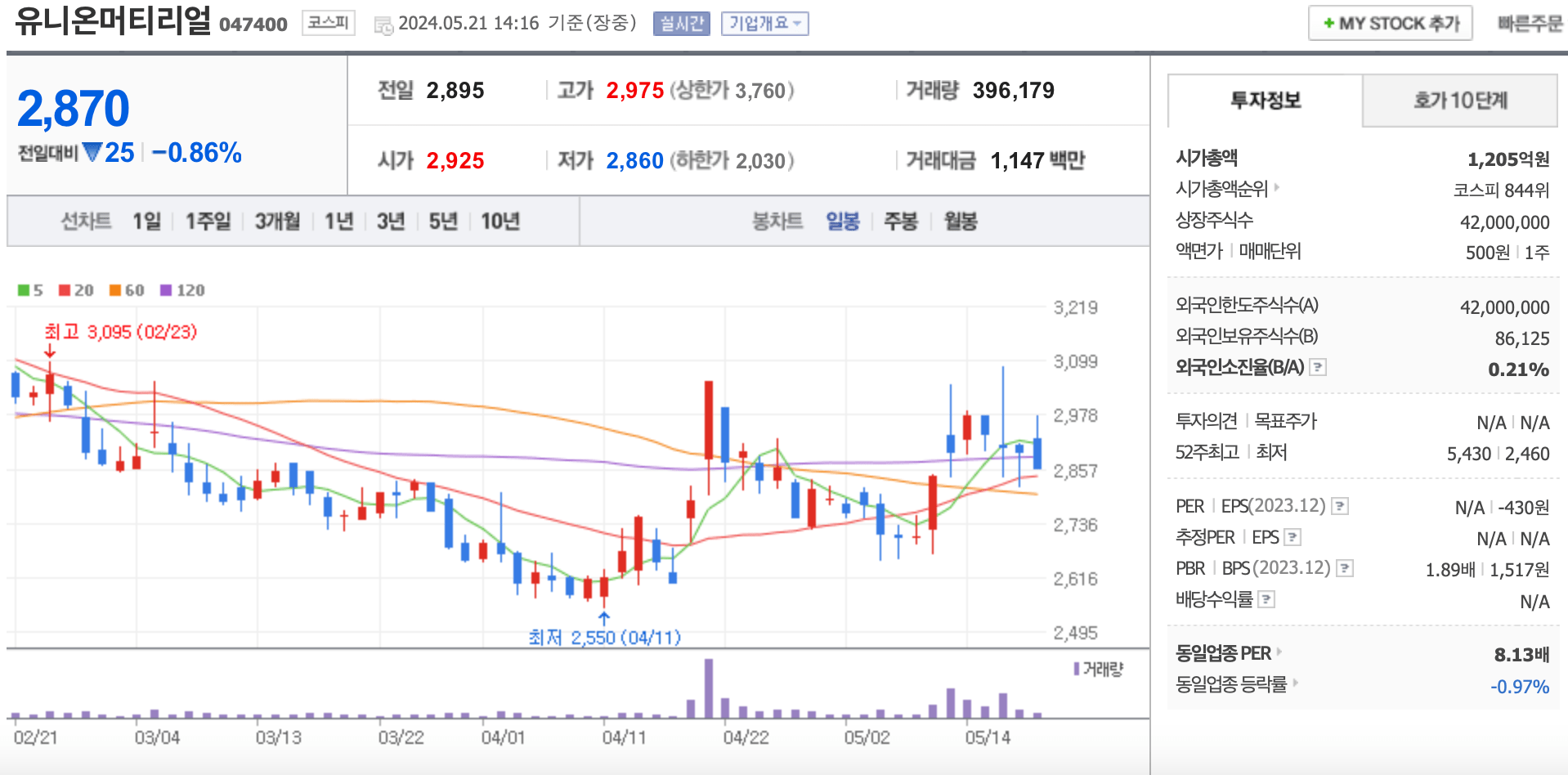The width and height of the screenshot is (1568, 775).
Task: Click the 동일업종 PER value 8.13배
Action: (1521, 655)
